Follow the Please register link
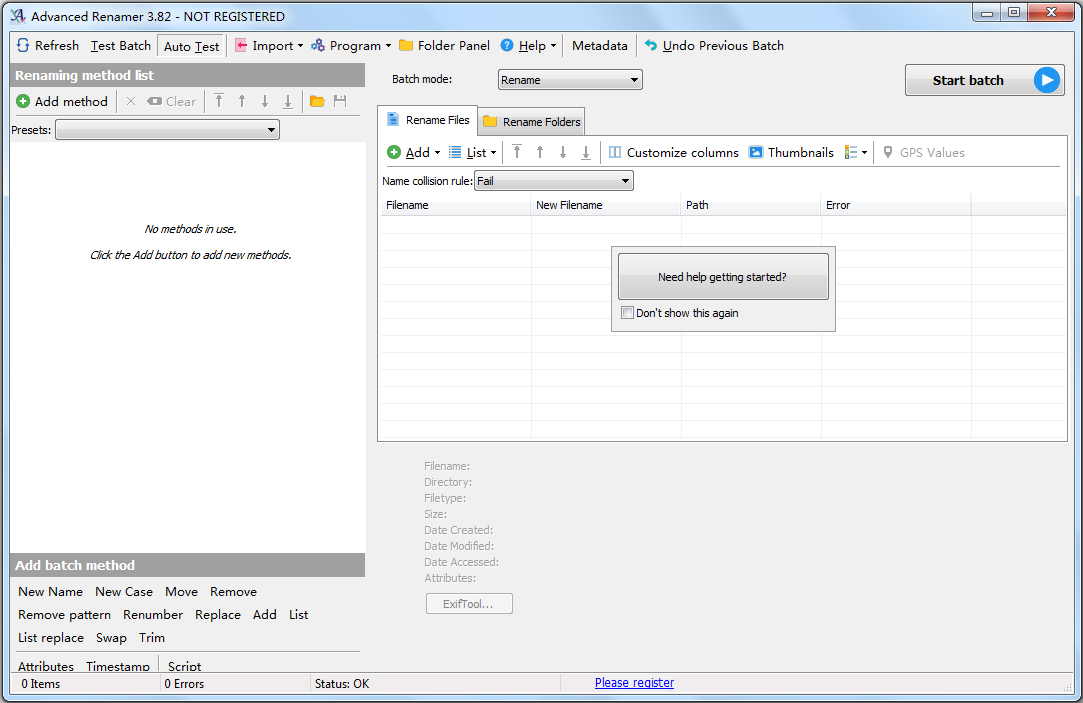Image resolution: width=1083 pixels, height=703 pixels. [x=634, y=683]
